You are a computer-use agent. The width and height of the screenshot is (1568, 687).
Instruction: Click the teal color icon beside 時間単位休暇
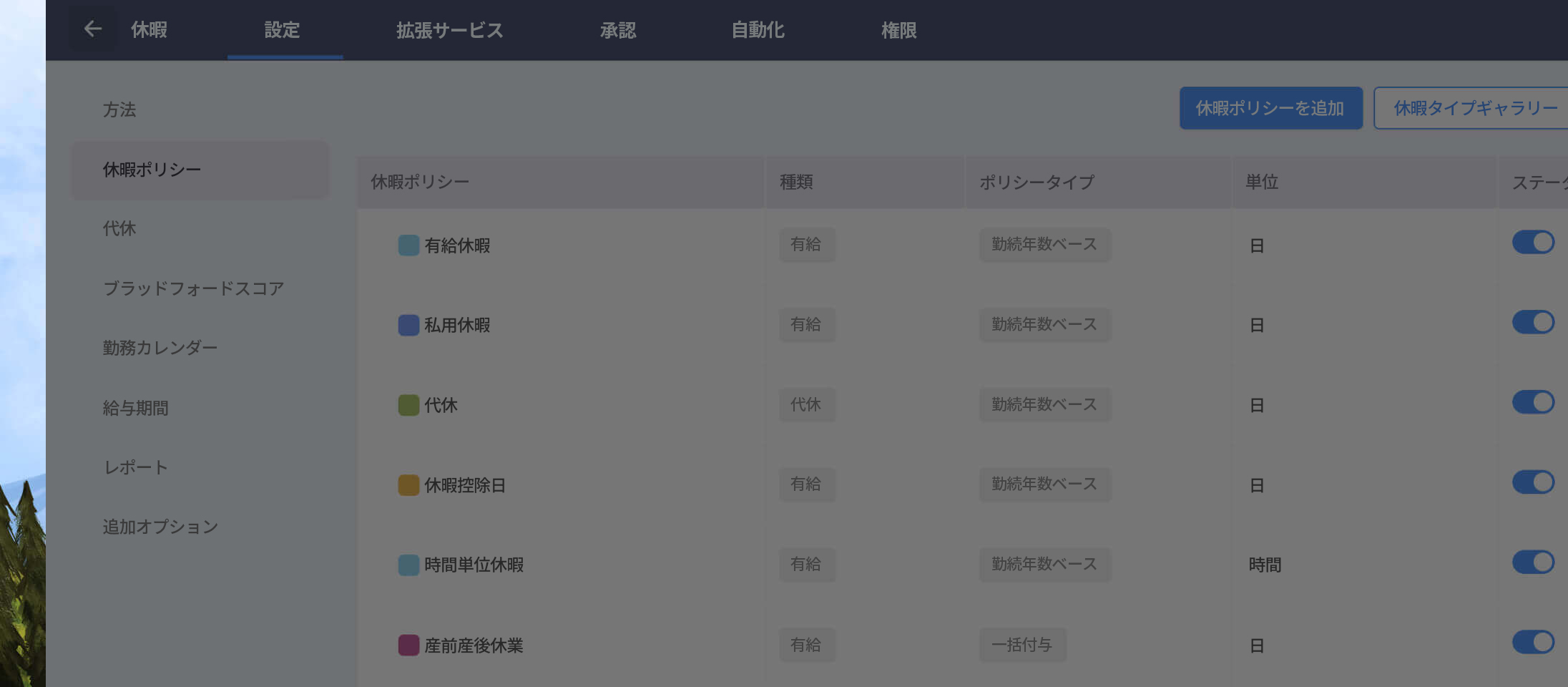pos(408,565)
